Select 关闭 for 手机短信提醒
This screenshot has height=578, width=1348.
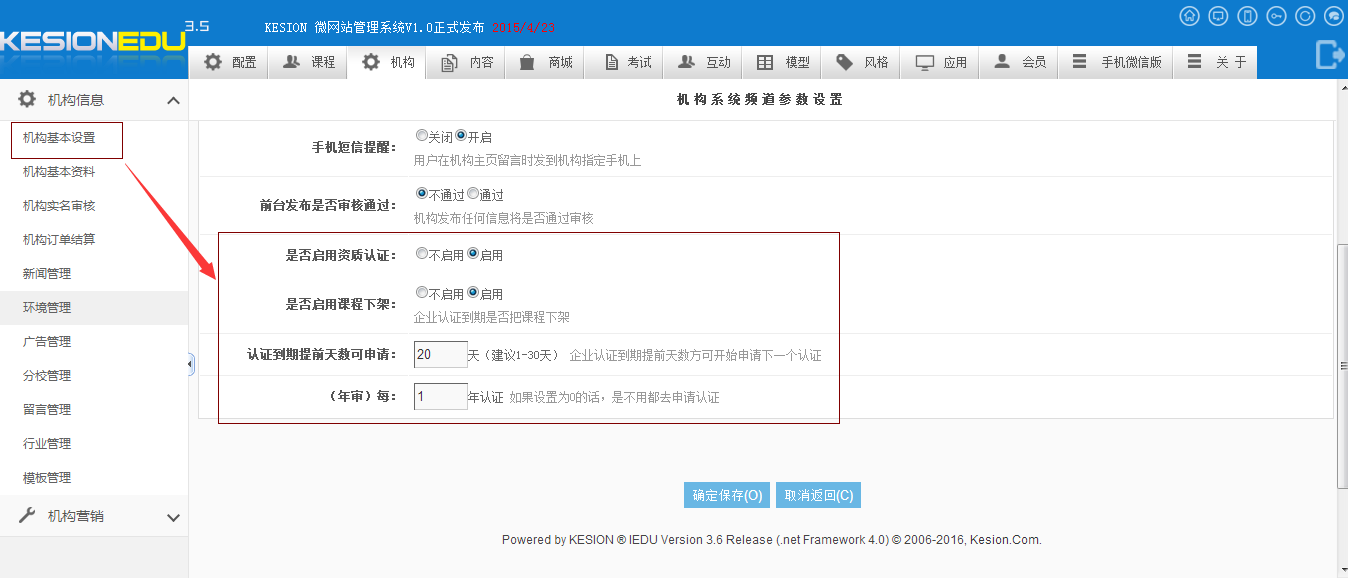[x=422, y=136]
